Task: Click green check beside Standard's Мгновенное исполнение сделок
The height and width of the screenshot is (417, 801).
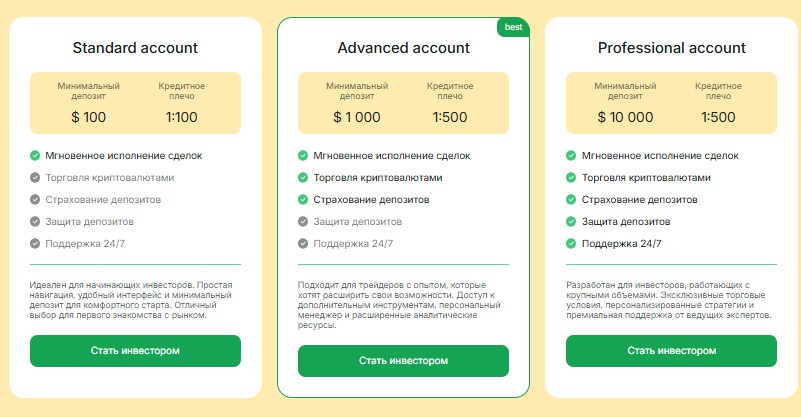Action: 35,155
